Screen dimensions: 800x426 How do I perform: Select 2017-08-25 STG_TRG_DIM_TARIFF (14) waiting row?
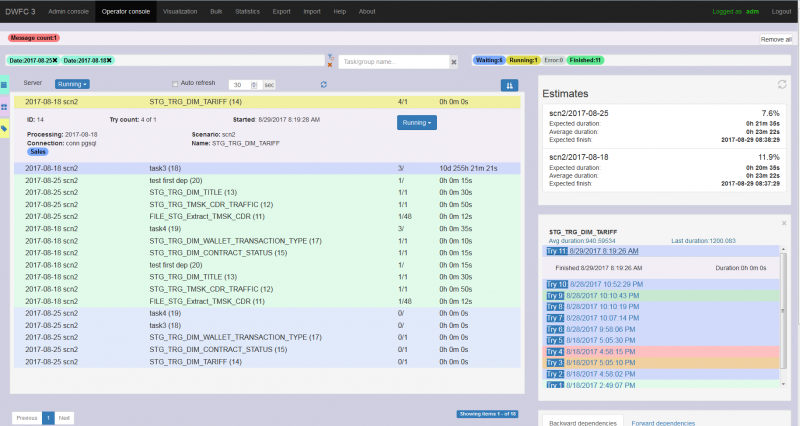click(x=267, y=362)
